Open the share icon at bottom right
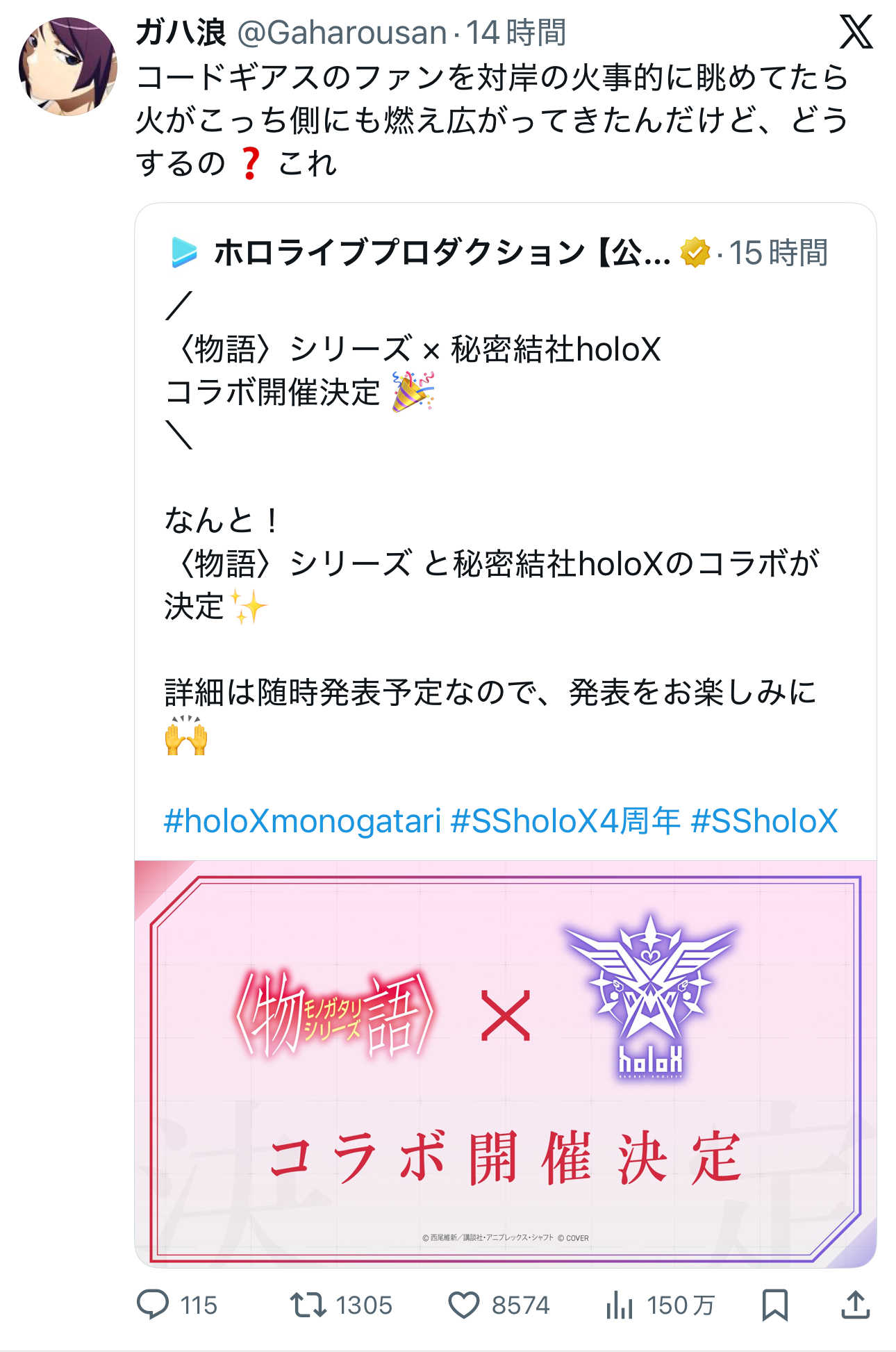The image size is (896, 1352). [x=856, y=1305]
